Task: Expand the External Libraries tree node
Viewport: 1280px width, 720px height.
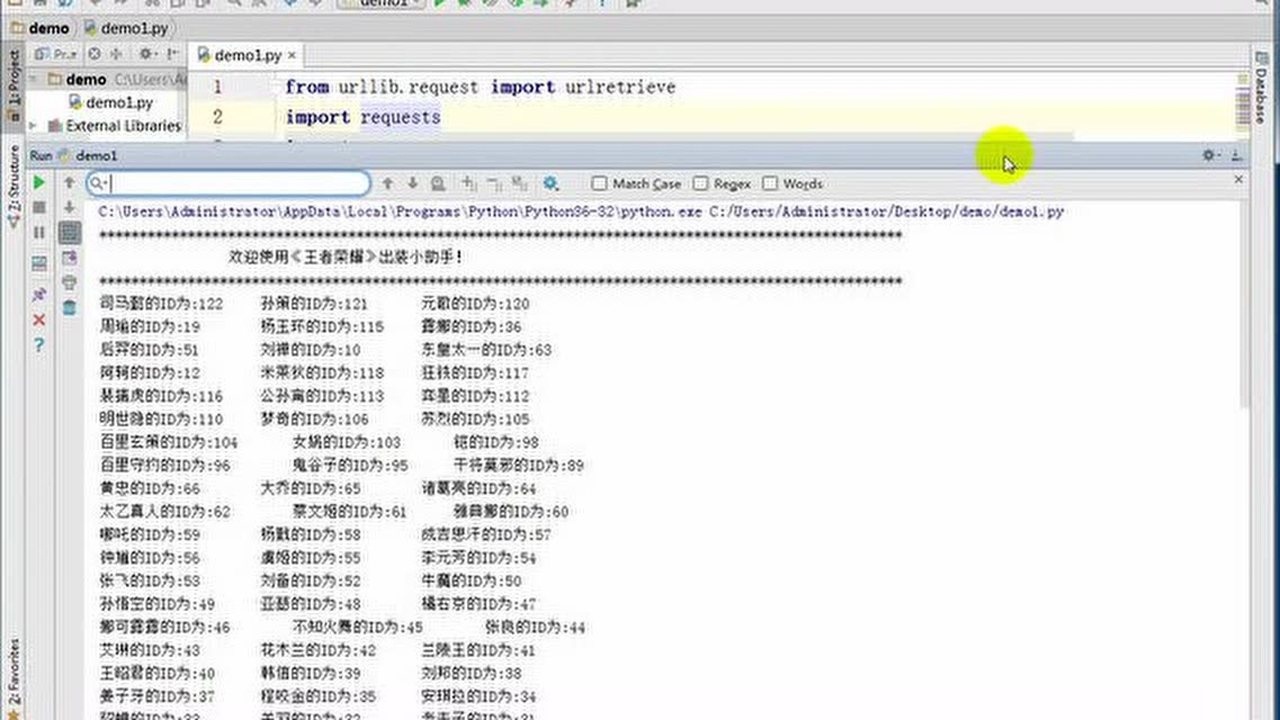Action: (x=34, y=126)
